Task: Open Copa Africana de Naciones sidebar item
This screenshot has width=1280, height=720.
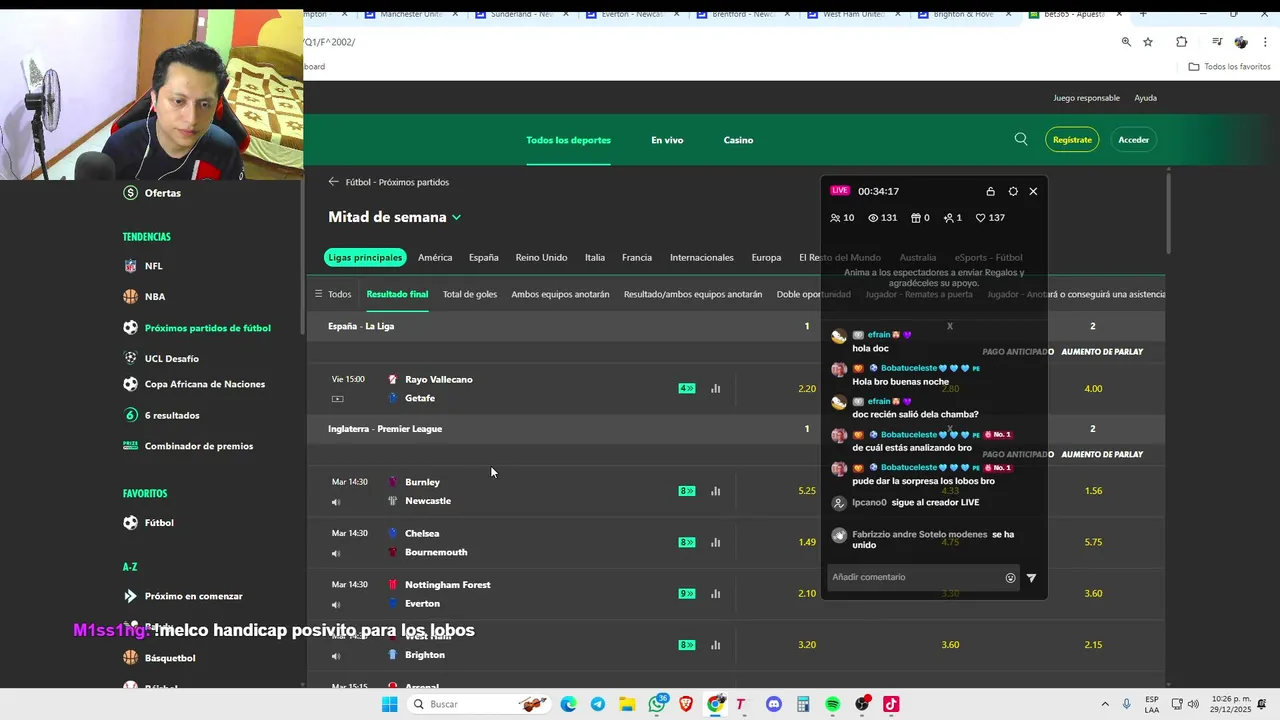Action: point(194,384)
